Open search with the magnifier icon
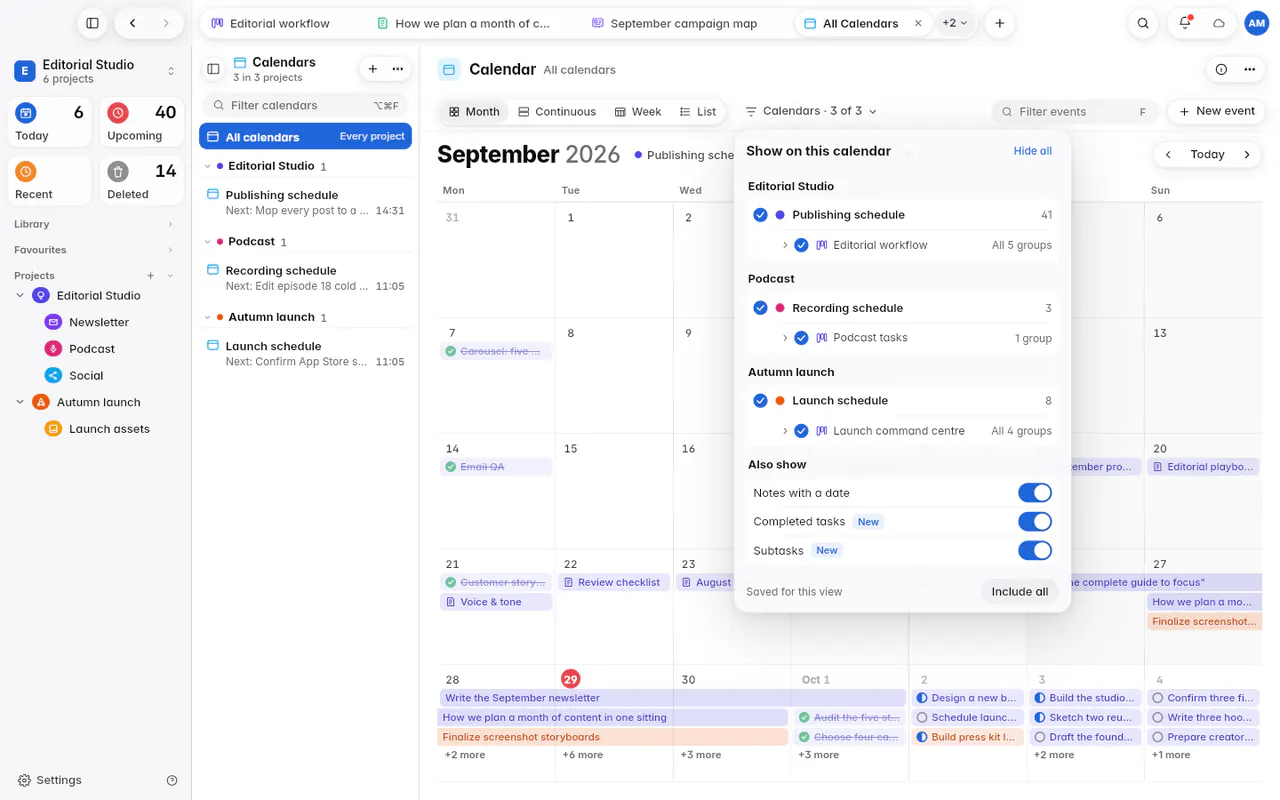The height and width of the screenshot is (800, 1280). click(x=1143, y=23)
